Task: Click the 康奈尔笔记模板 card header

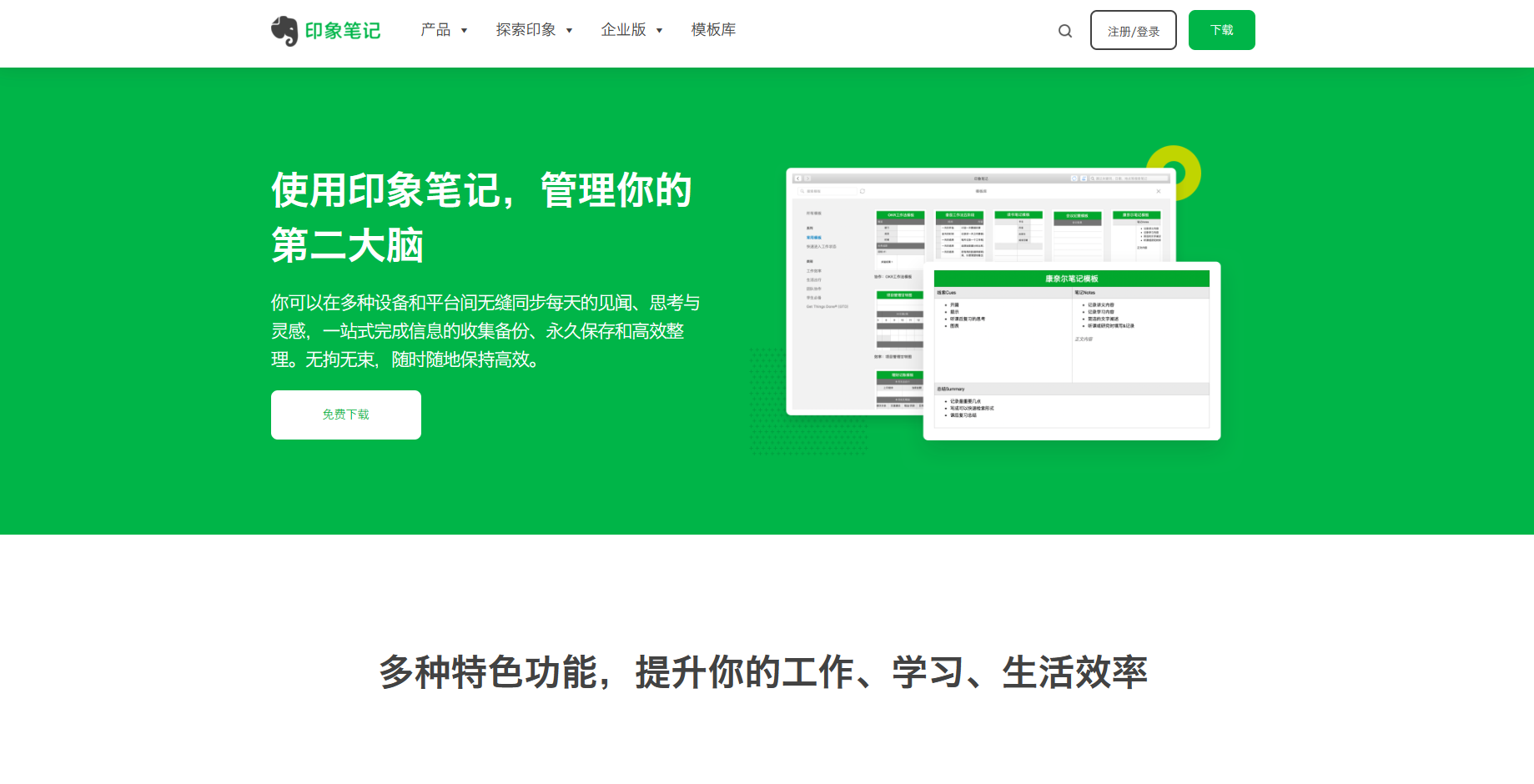Action: pyautogui.click(x=1071, y=279)
